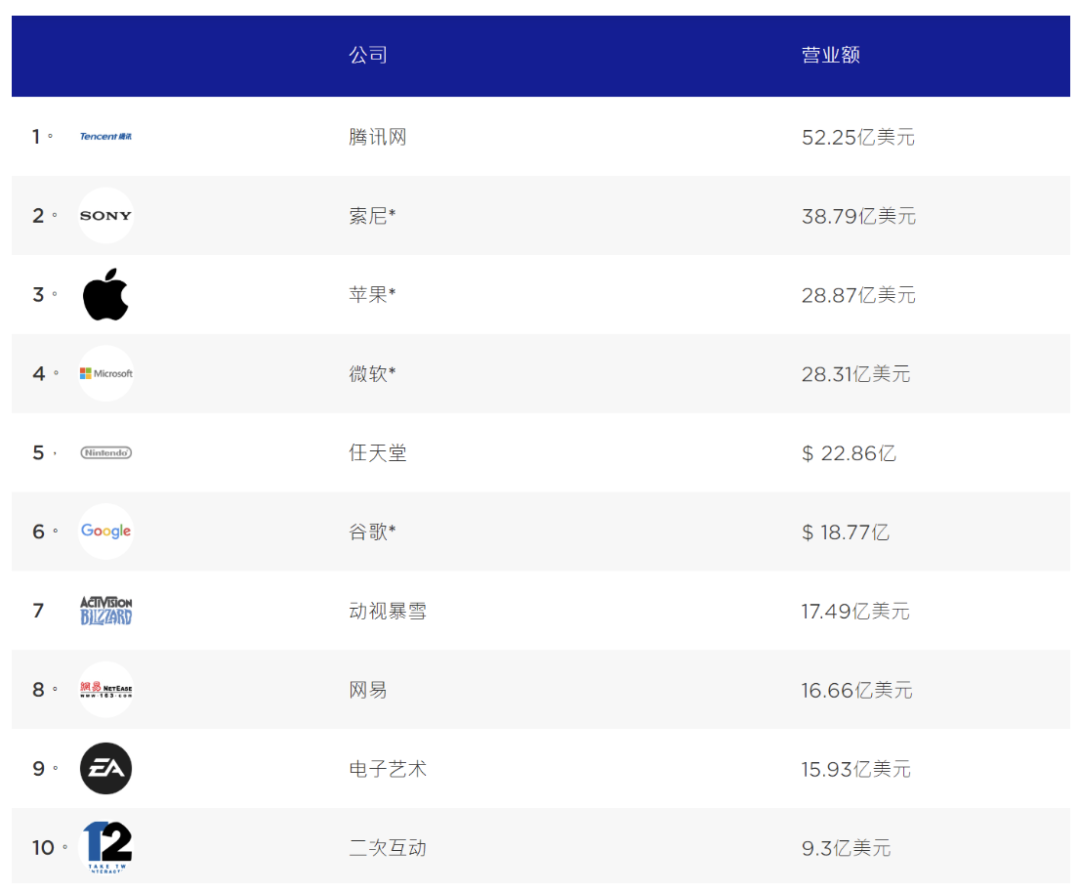This screenshot has height=893, width=1080.
Task: Open the 腾讯网 company name
Action: [377, 137]
